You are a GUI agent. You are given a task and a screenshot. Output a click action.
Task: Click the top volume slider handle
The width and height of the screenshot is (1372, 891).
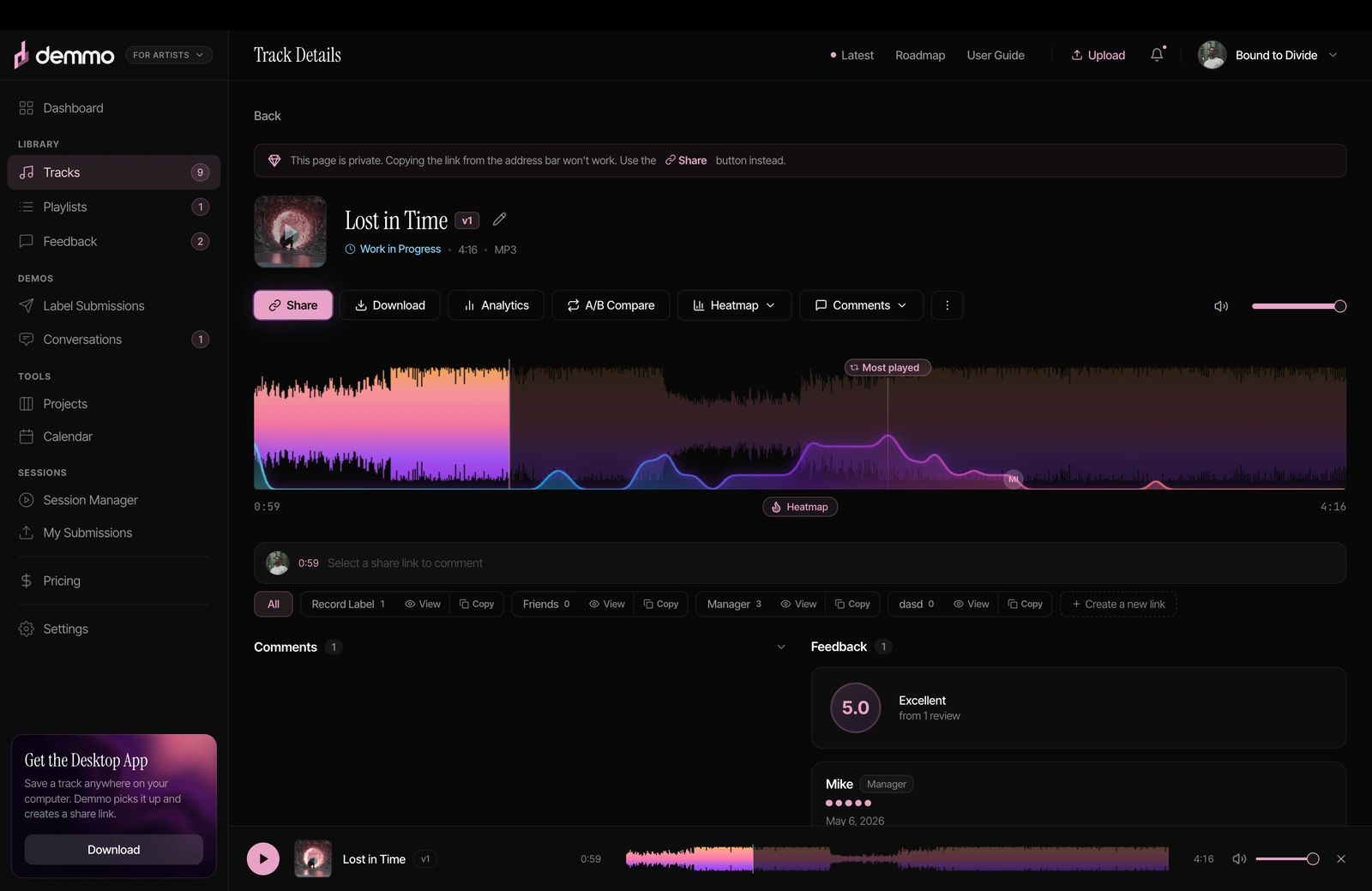1340,306
